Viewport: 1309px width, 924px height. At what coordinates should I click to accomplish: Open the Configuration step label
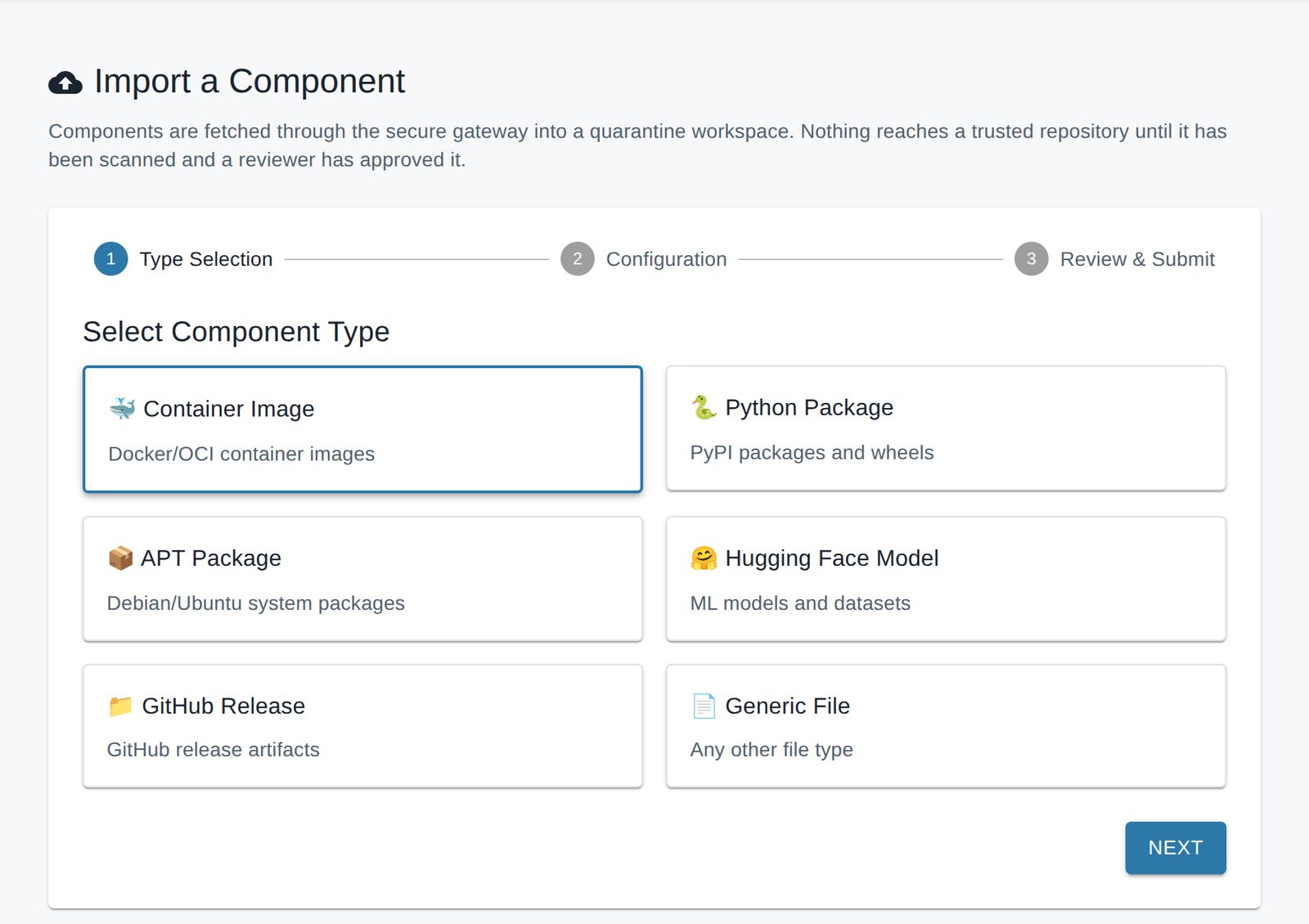click(x=667, y=259)
